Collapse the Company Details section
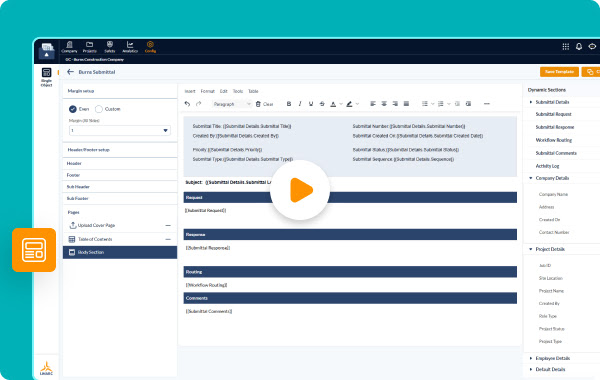The image size is (600, 380). coord(531,178)
